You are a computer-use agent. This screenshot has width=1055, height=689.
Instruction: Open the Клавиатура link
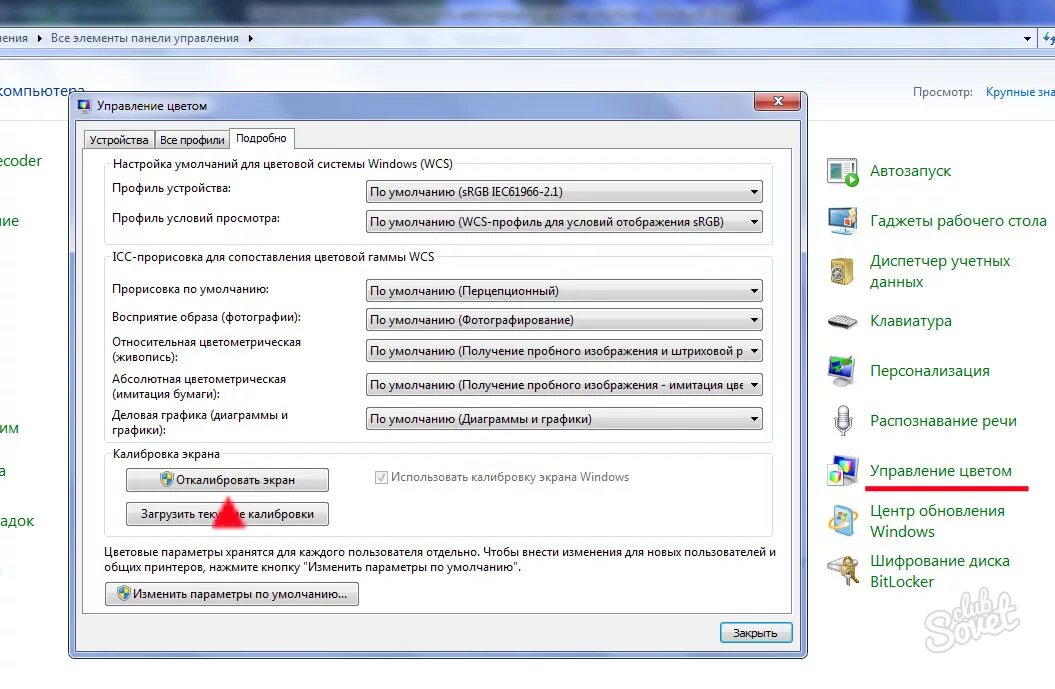click(x=911, y=321)
